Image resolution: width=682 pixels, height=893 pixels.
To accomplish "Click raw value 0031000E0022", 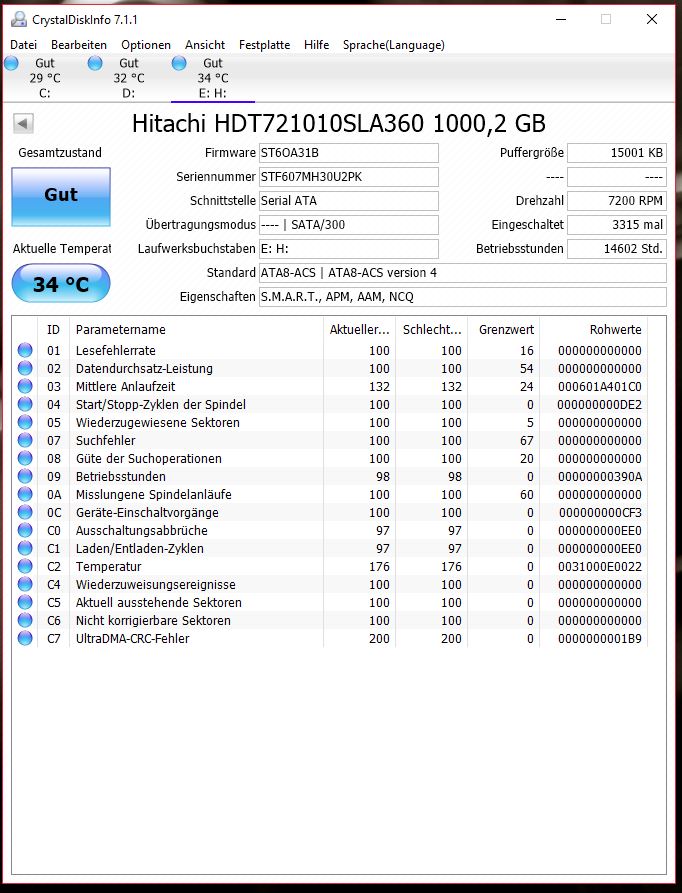I will pos(599,567).
